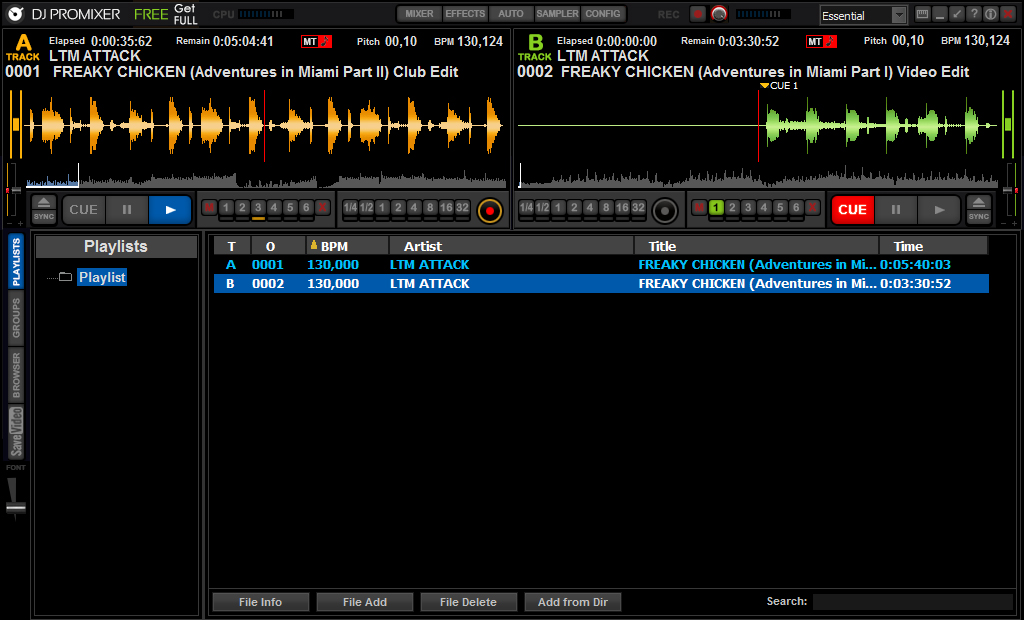
Task: Adjust the FONT size slider
Action: 16,507
